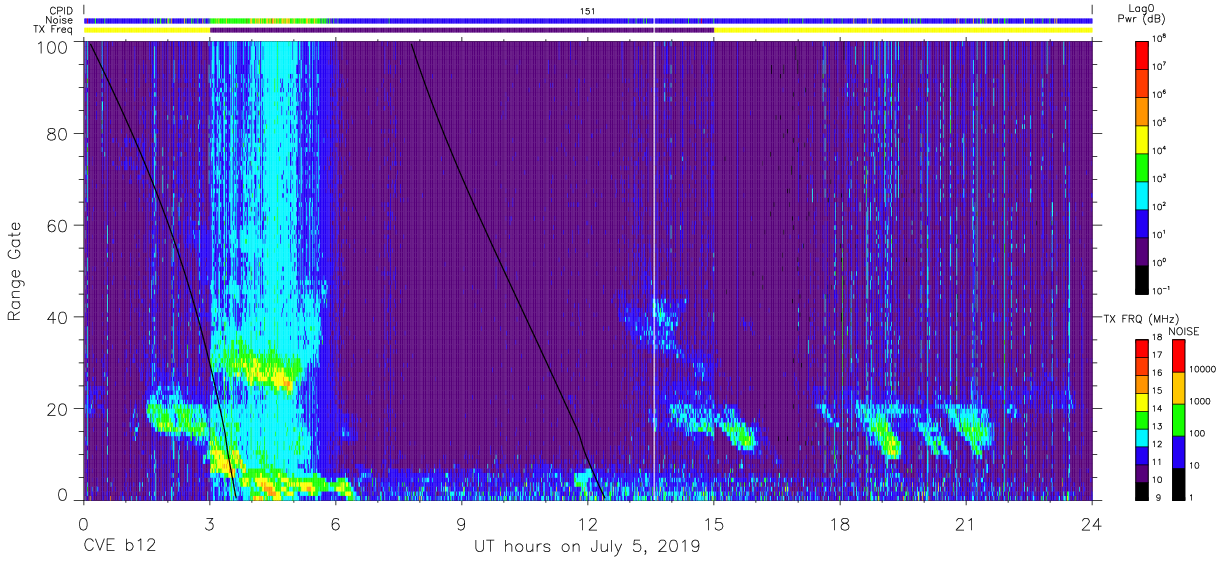Click the TX Freq row label
This screenshot has width=1228, height=567.
pyautogui.click(x=55, y=30)
